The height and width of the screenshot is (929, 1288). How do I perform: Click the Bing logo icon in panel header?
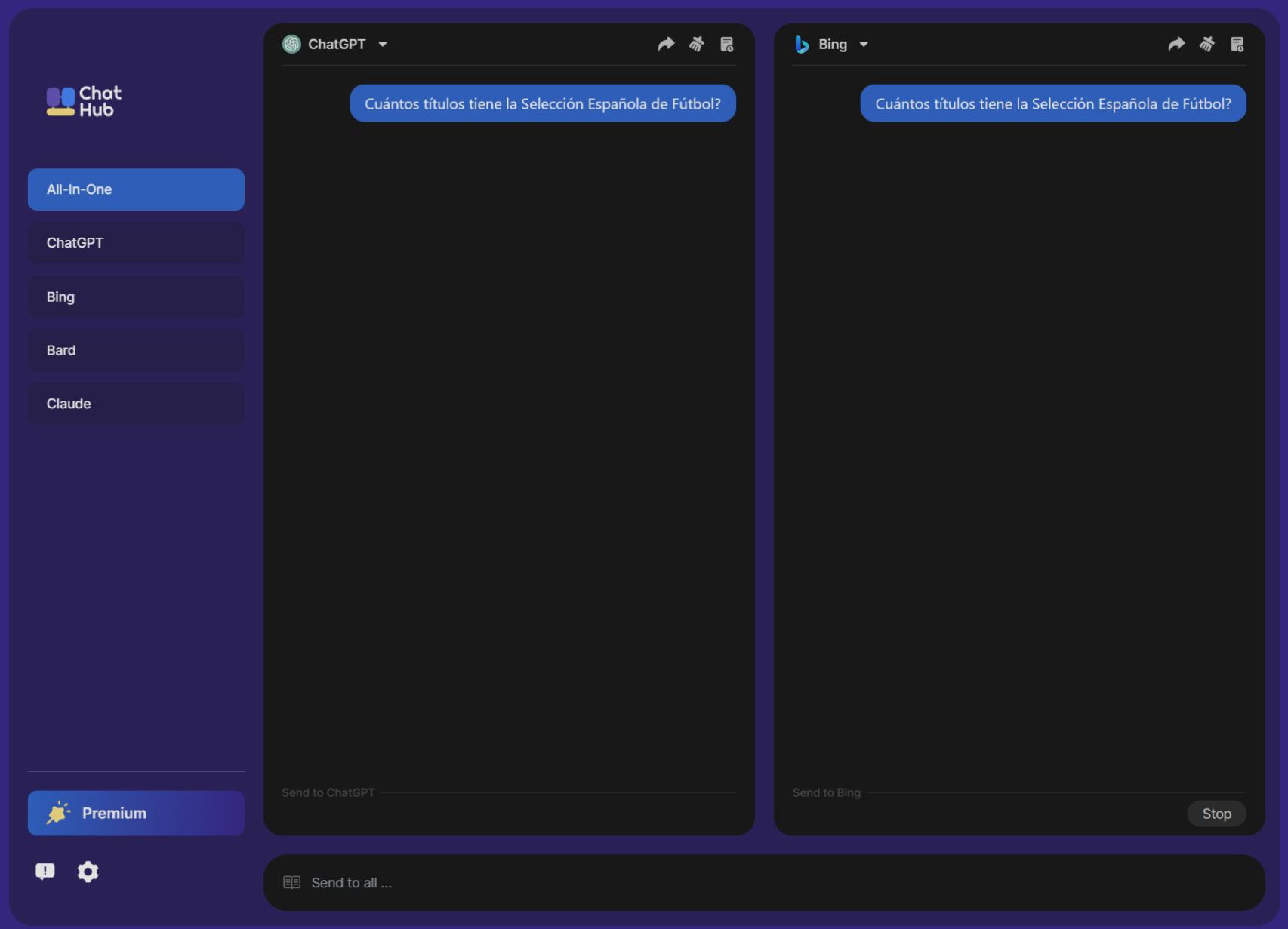click(802, 45)
